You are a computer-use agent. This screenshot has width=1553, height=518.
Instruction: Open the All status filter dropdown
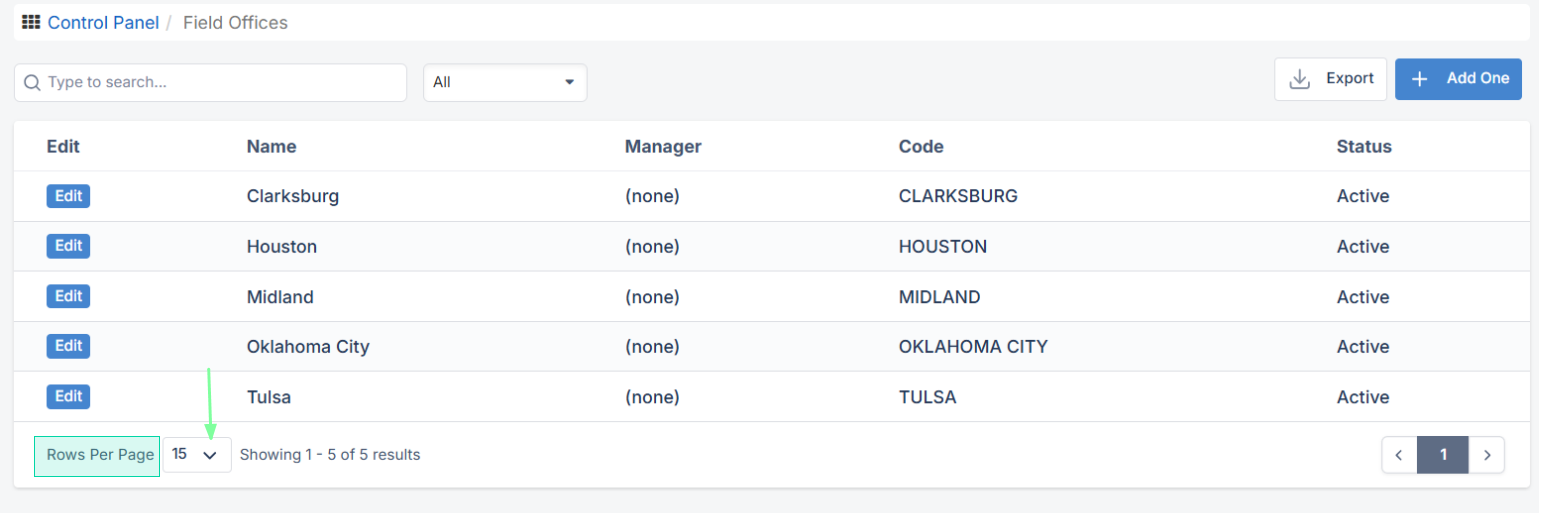505,82
